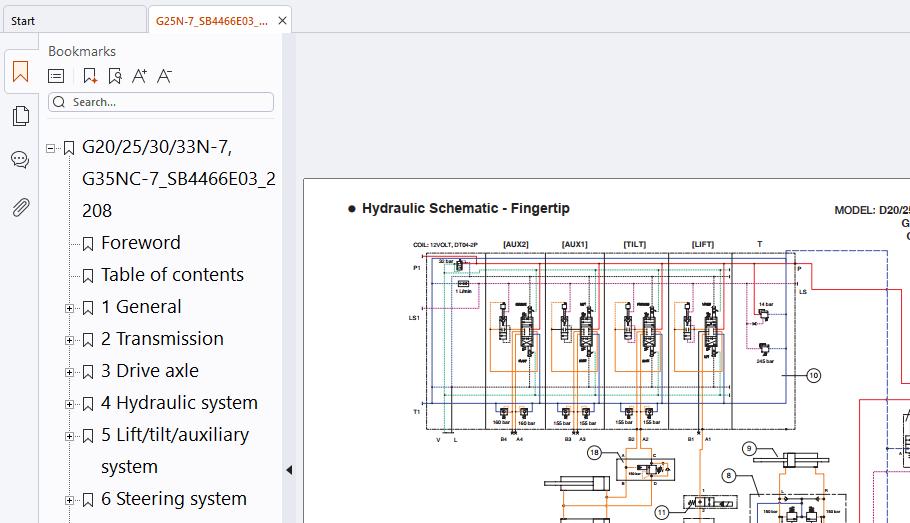Viewport: 910px width, 523px height.
Task: Decrease bookmark font size
Action: 164,76
